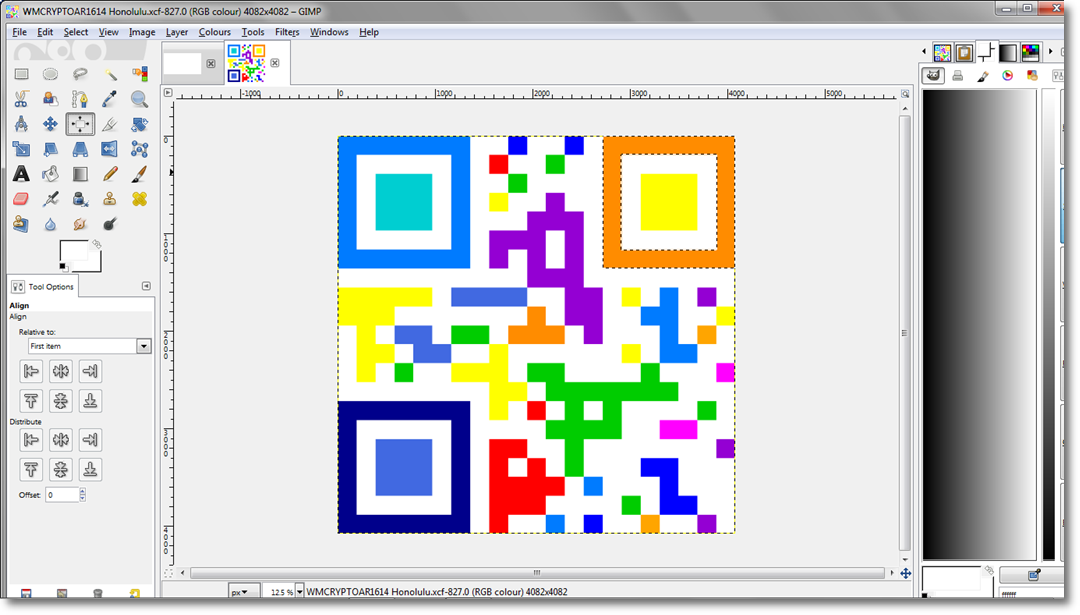Select the Measure compass tool
Screen dimensions: 1080x615
[21, 124]
